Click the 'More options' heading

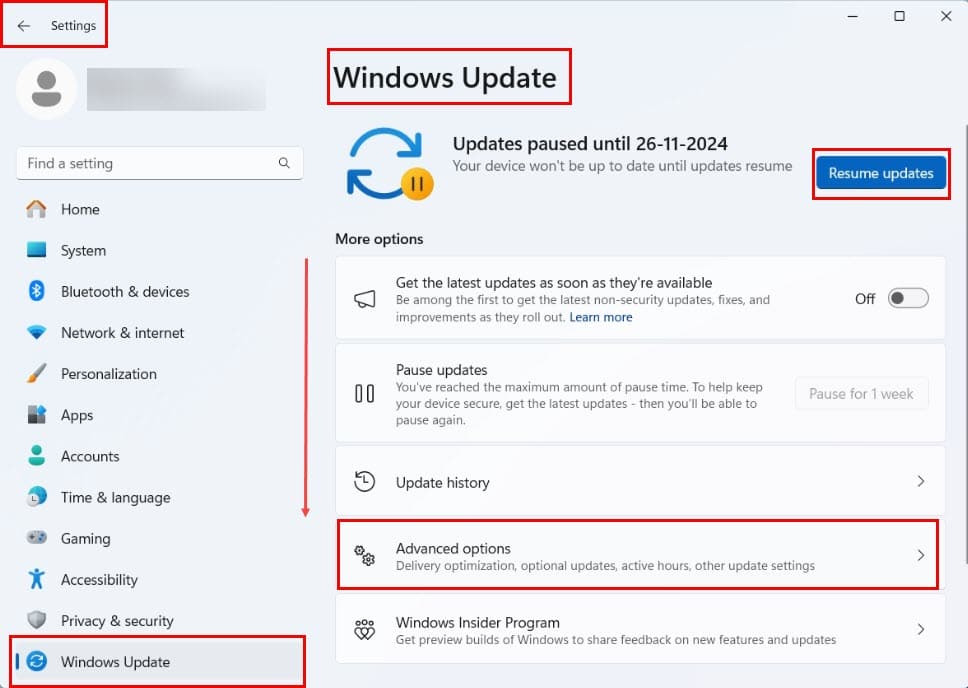click(379, 239)
